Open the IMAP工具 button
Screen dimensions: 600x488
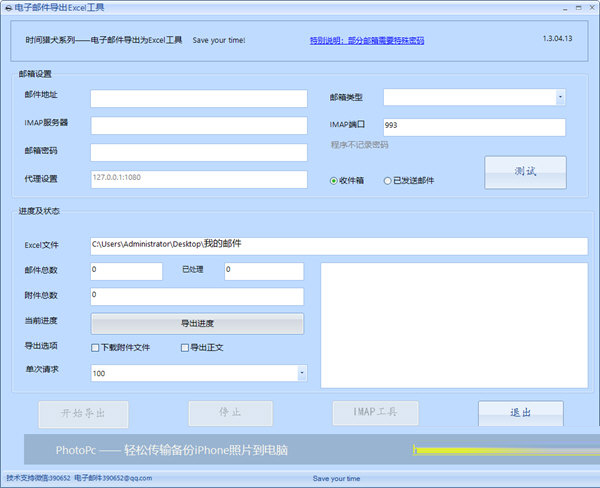375,413
